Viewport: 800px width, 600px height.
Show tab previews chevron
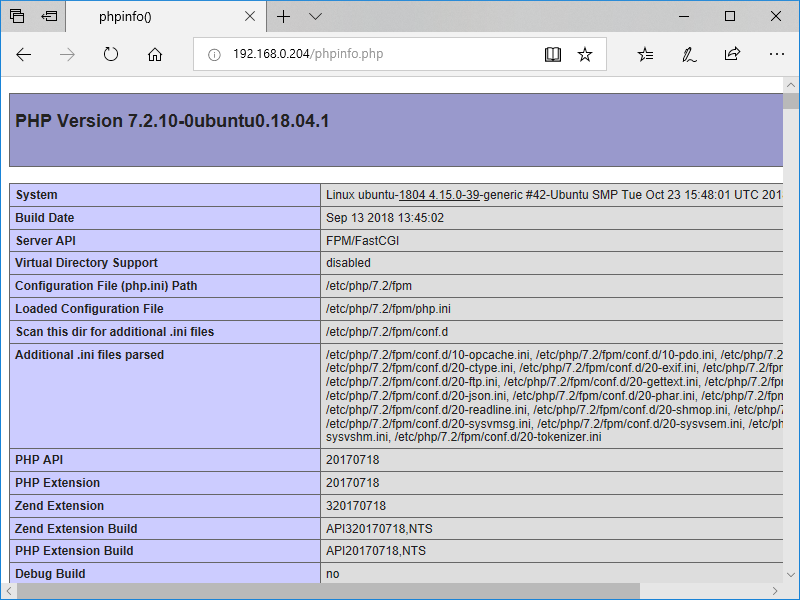click(x=315, y=16)
